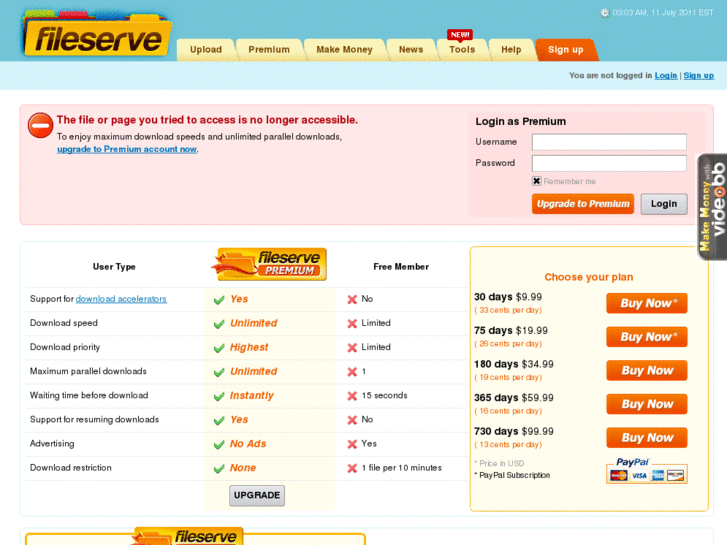Click green checkmark next to Highest
Viewport: 727px width, 545px height.
pyautogui.click(x=219, y=348)
